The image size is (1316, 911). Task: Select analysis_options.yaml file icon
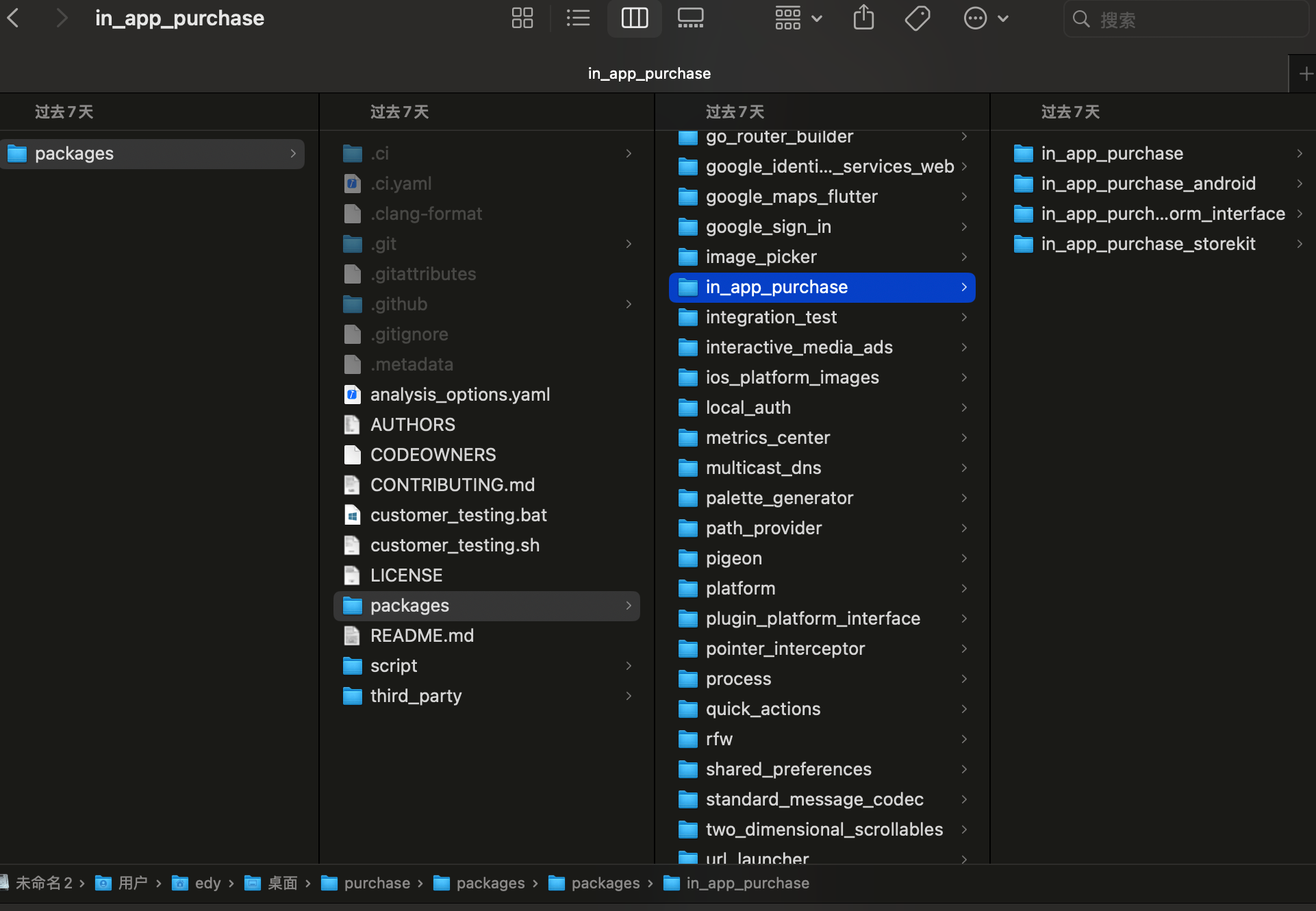pyautogui.click(x=352, y=395)
